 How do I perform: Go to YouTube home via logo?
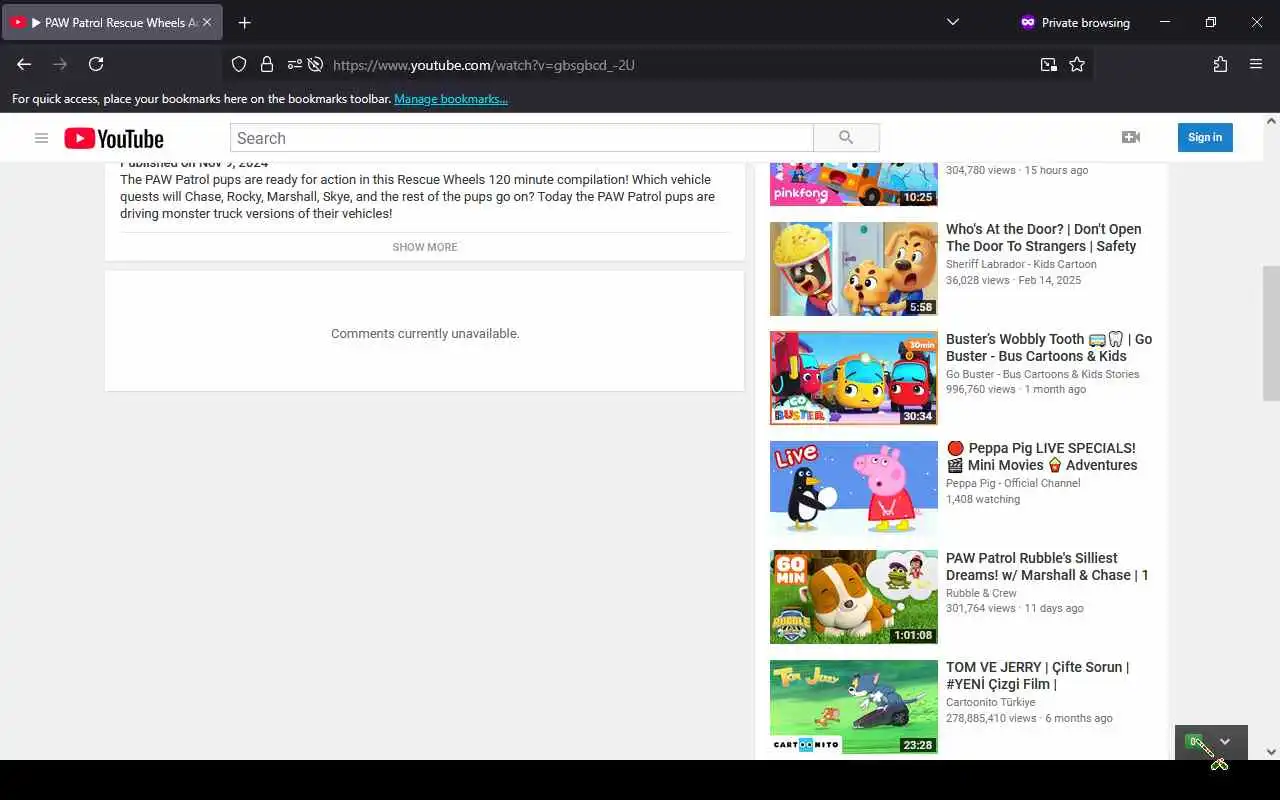pos(114,138)
